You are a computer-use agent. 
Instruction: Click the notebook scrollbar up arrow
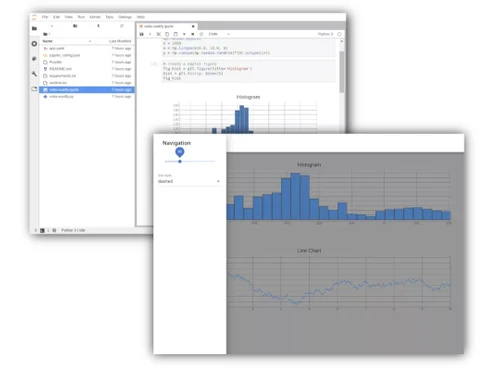coord(341,41)
